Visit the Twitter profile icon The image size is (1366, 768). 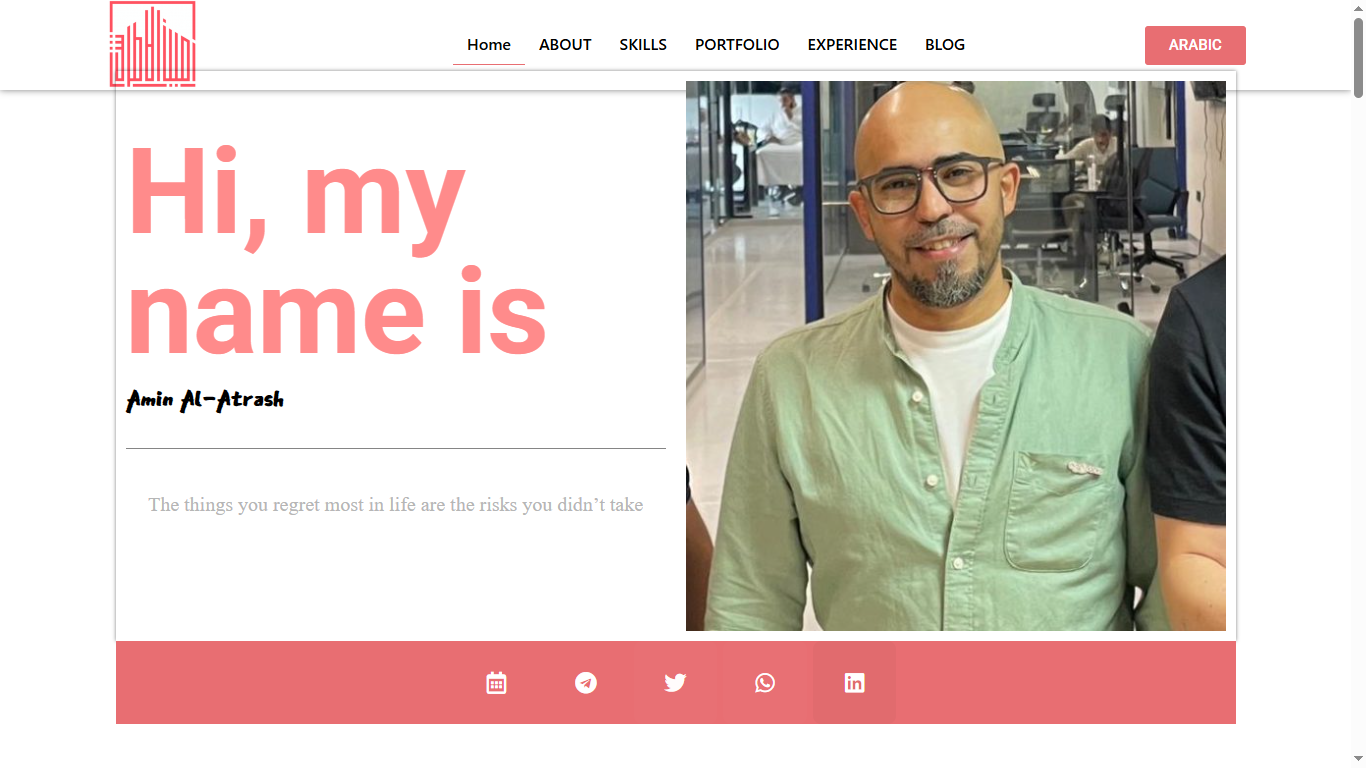[675, 683]
